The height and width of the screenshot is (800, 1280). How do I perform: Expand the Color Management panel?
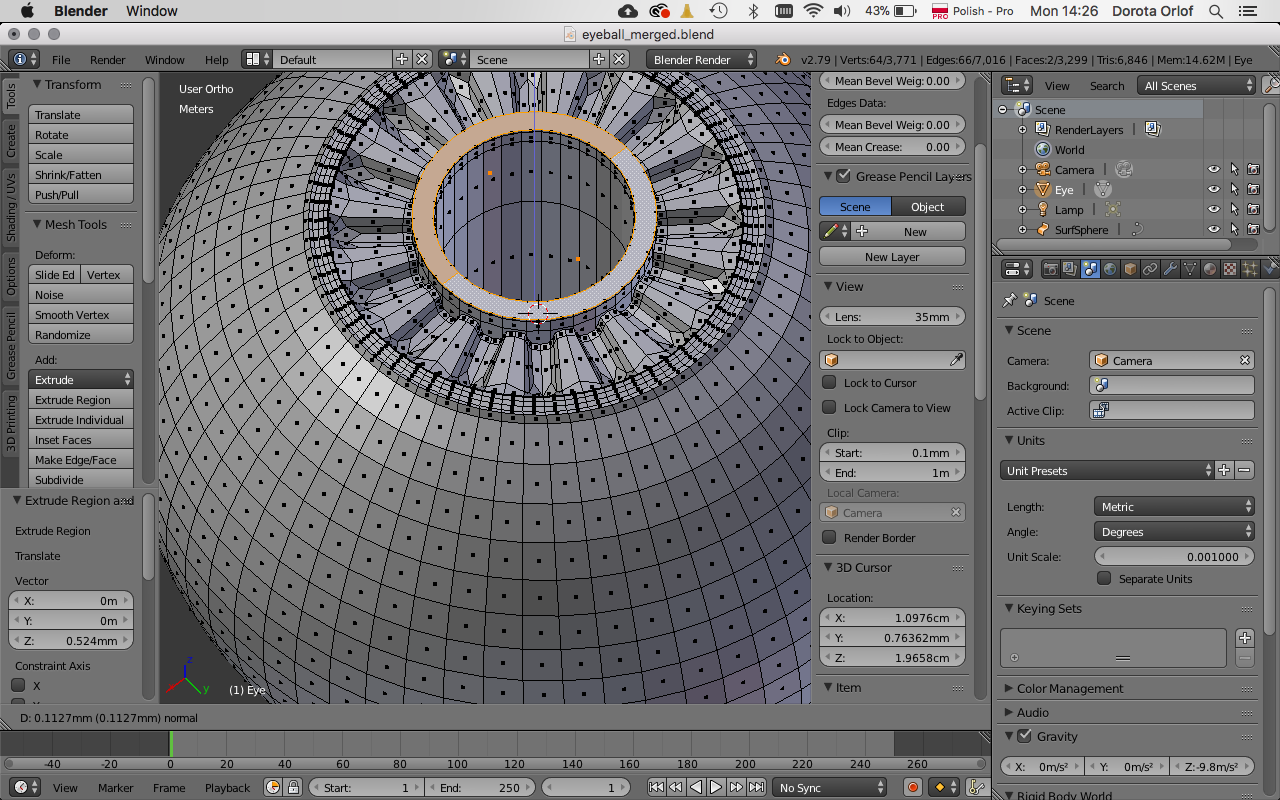point(1069,689)
